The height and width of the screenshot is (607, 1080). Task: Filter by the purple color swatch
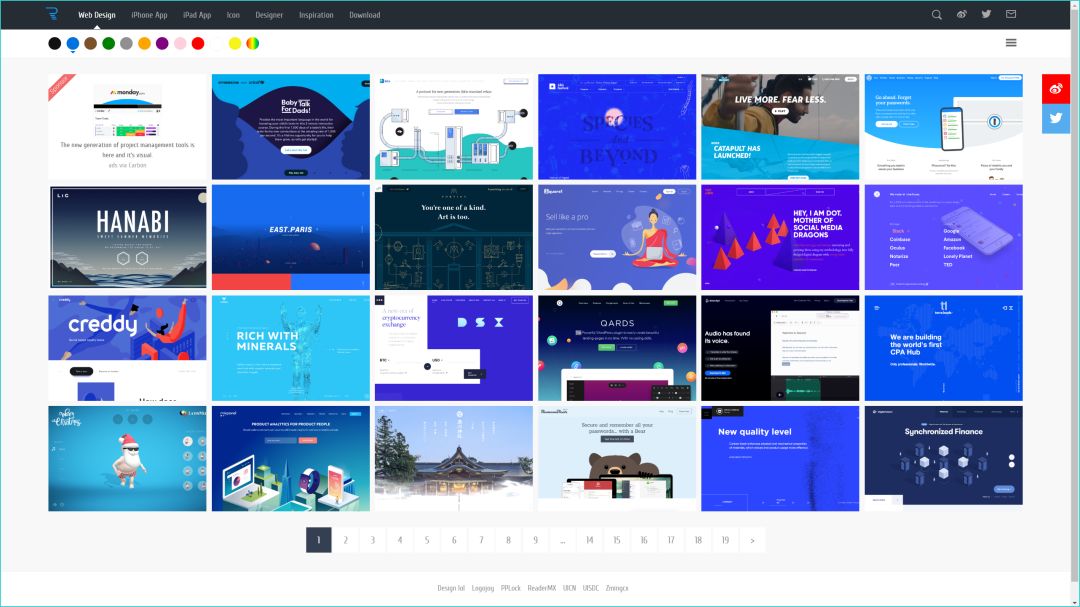[162, 43]
